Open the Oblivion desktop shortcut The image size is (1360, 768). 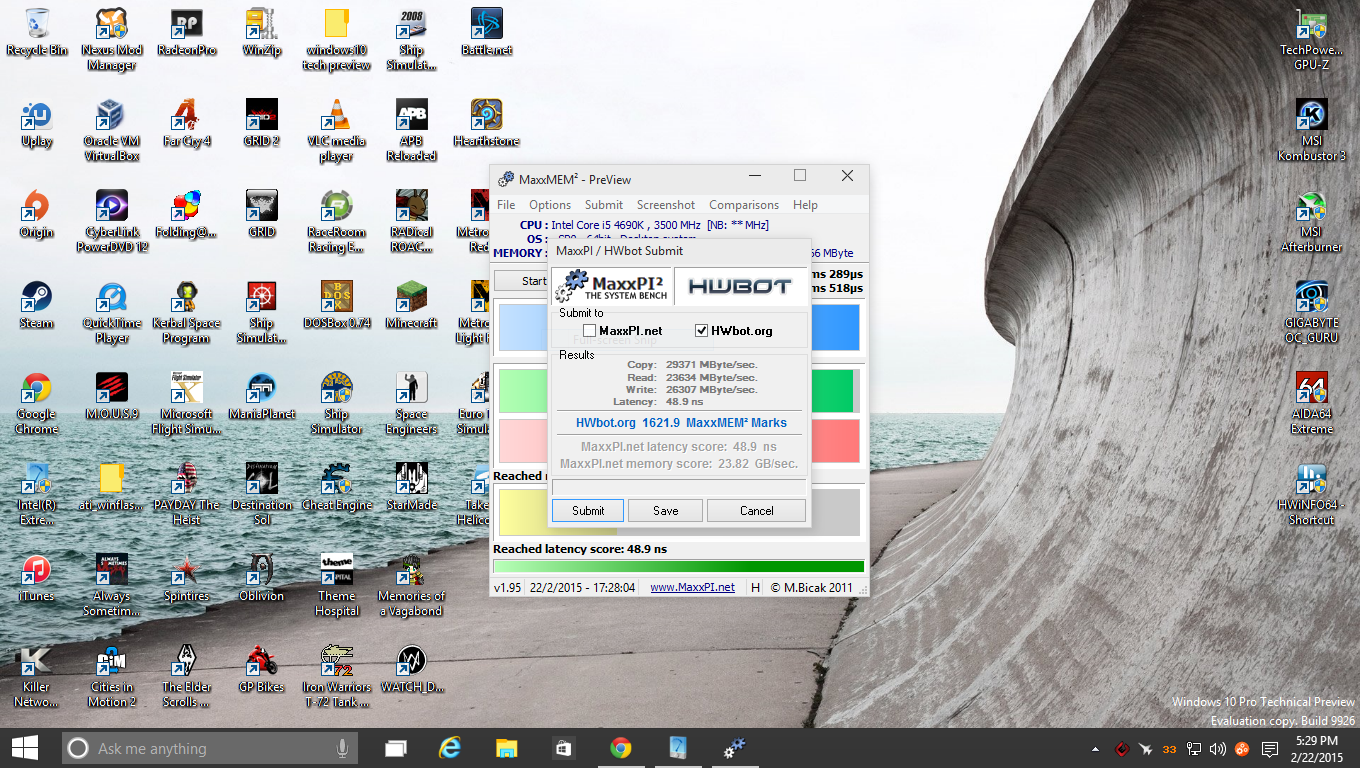point(261,578)
